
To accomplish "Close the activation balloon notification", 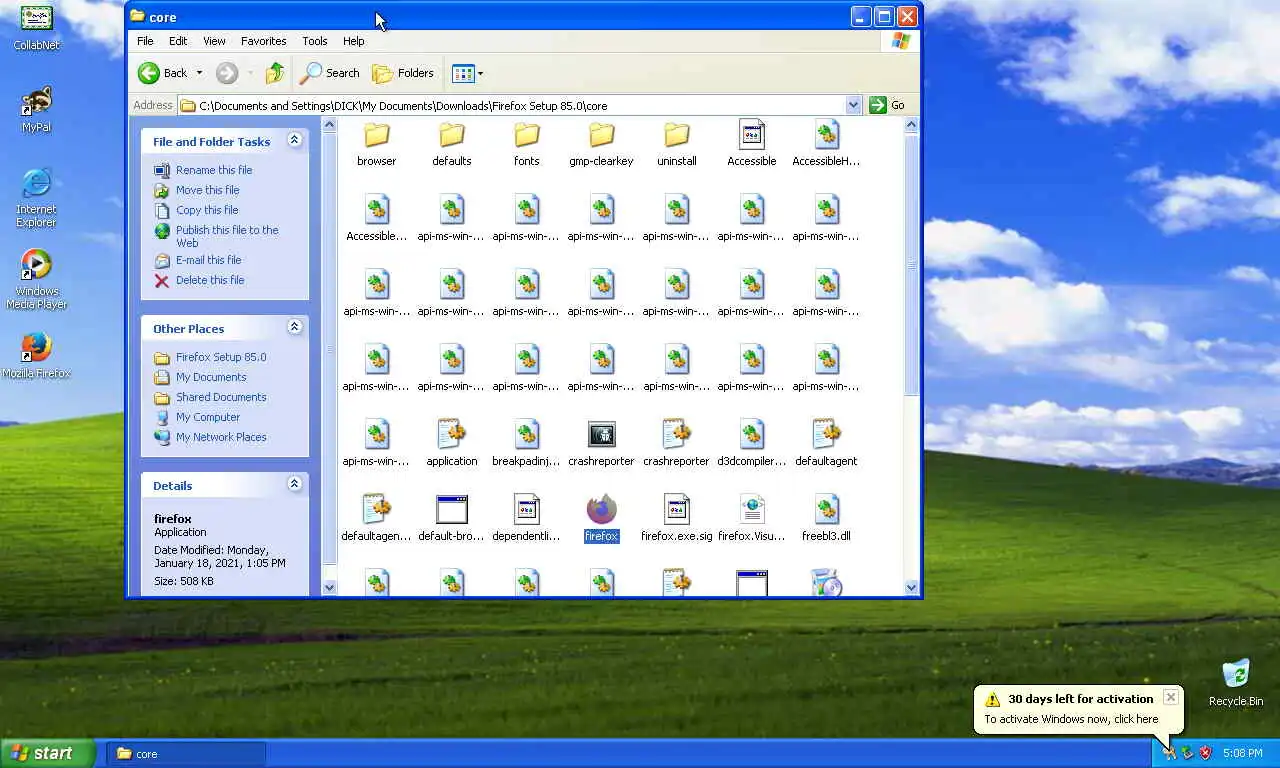I will [1170, 697].
